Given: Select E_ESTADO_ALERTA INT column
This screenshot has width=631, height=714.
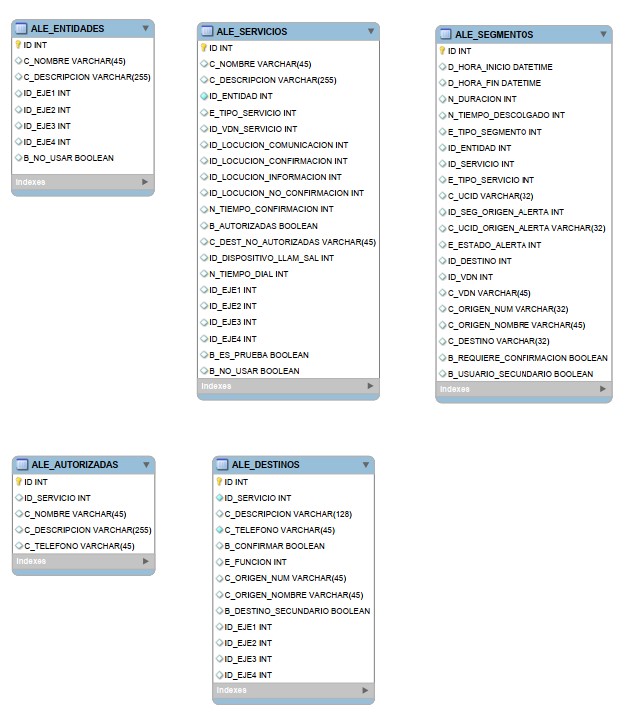Looking at the screenshot, I should [494, 245].
